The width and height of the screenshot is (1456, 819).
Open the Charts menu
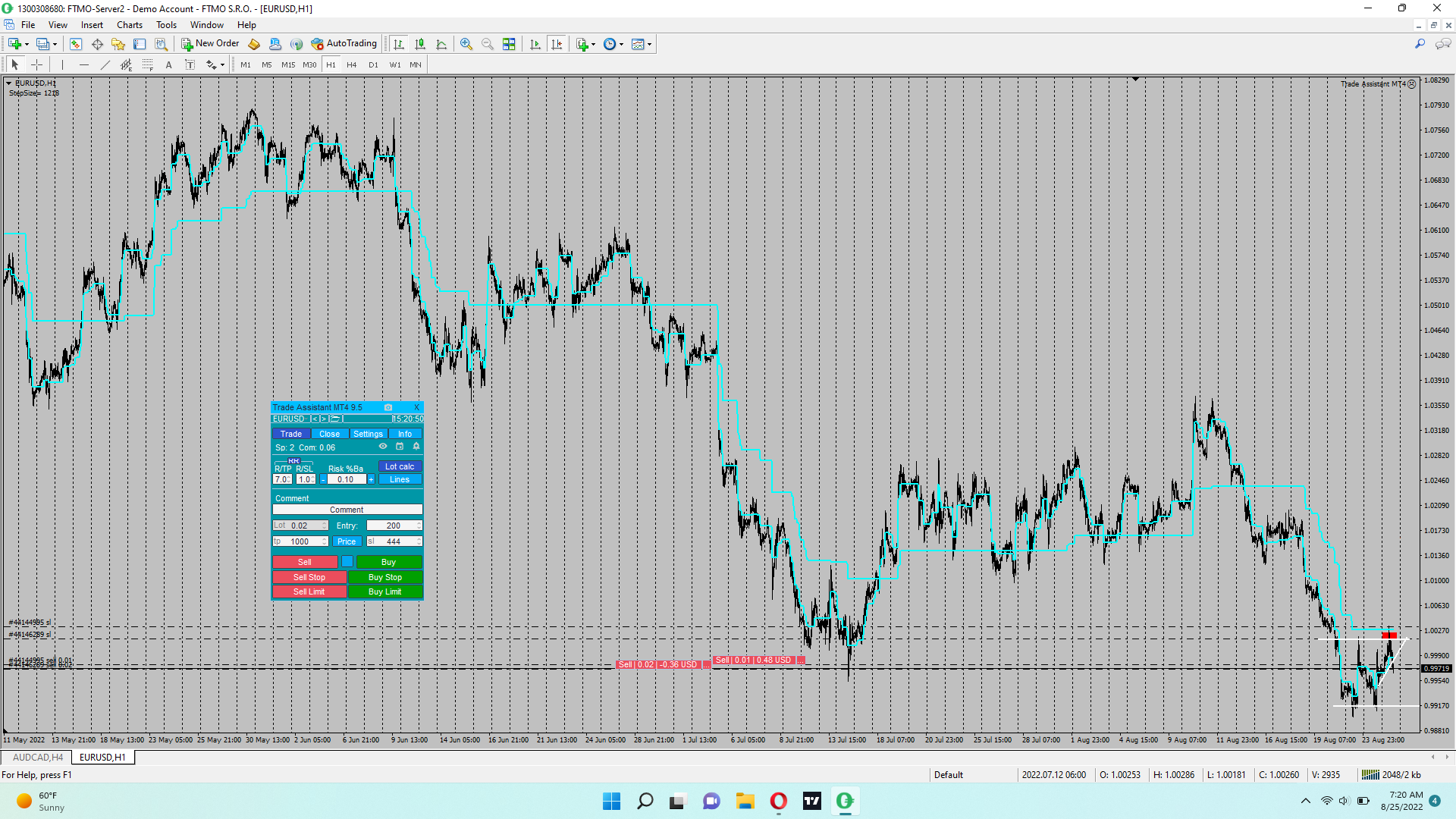click(129, 25)
